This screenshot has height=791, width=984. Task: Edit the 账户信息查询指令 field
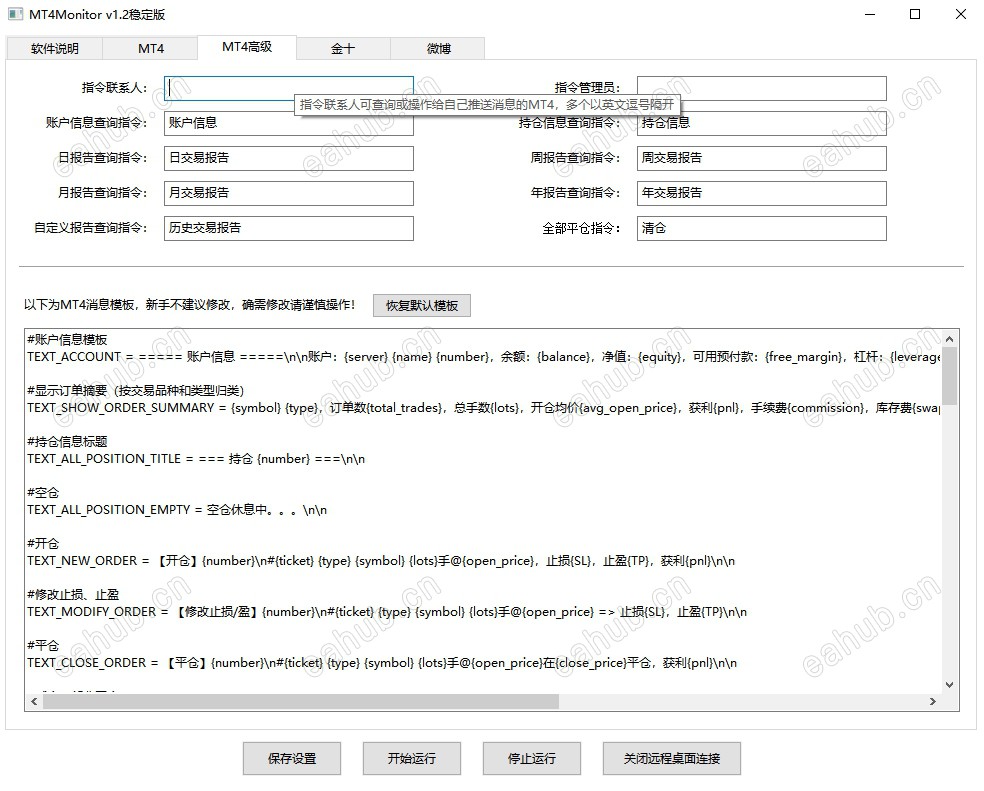click(289, 123)
